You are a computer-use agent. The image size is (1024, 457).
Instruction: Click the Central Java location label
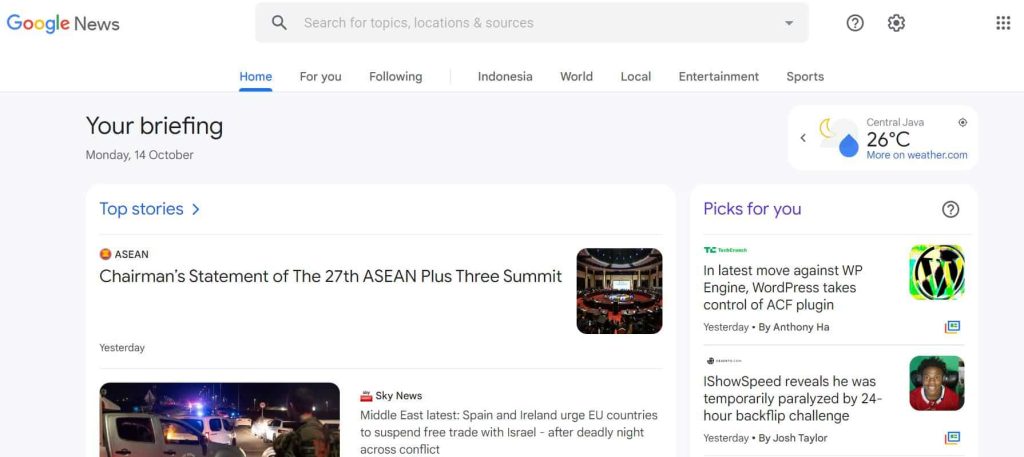point(895,122)
